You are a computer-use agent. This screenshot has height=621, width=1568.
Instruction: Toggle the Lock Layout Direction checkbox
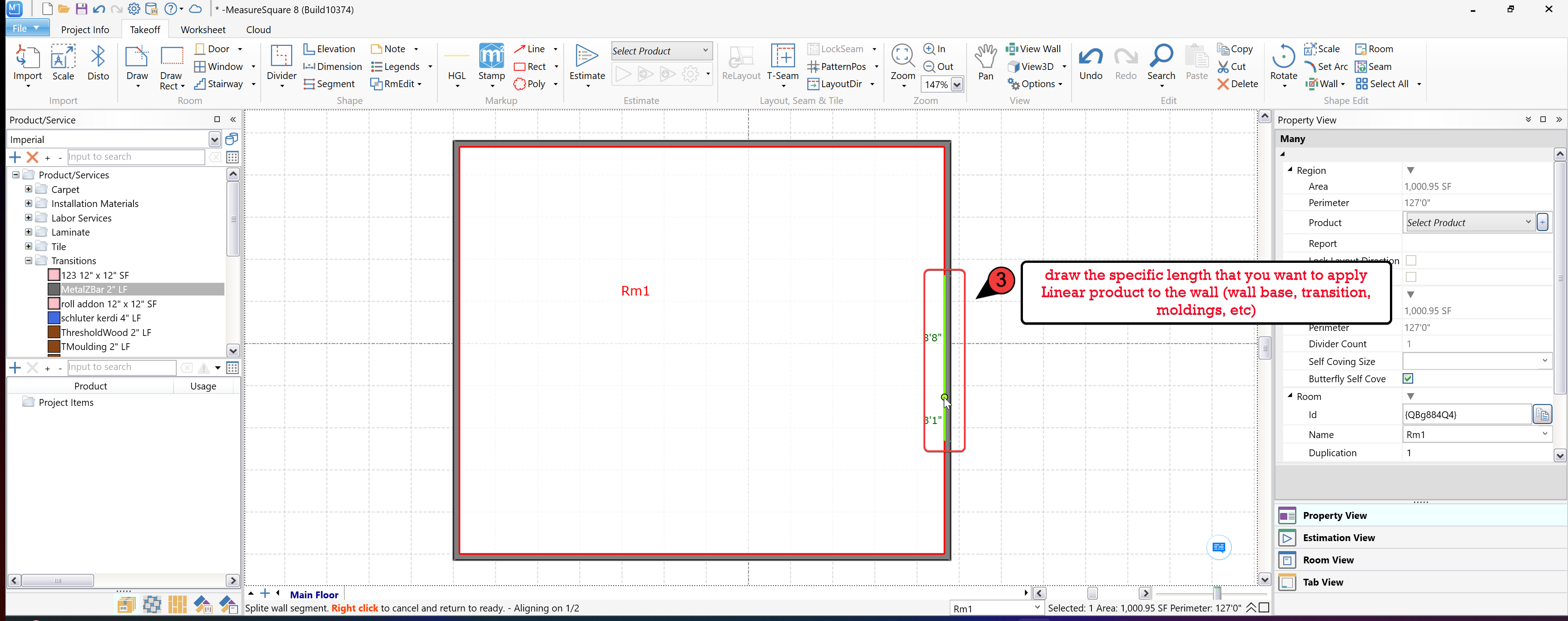click(1411, 260)
